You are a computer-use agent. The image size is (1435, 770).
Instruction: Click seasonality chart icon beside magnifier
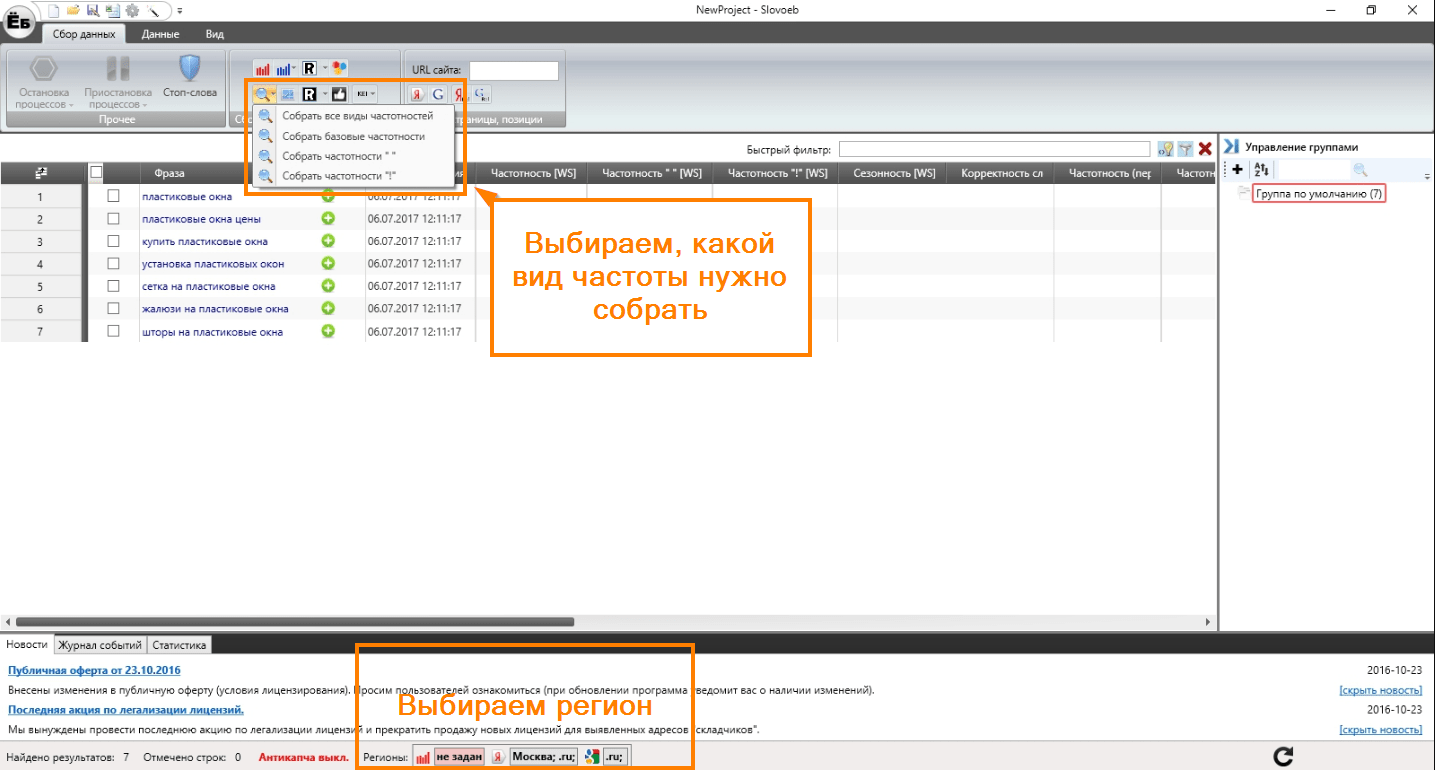tap(287, 94)
